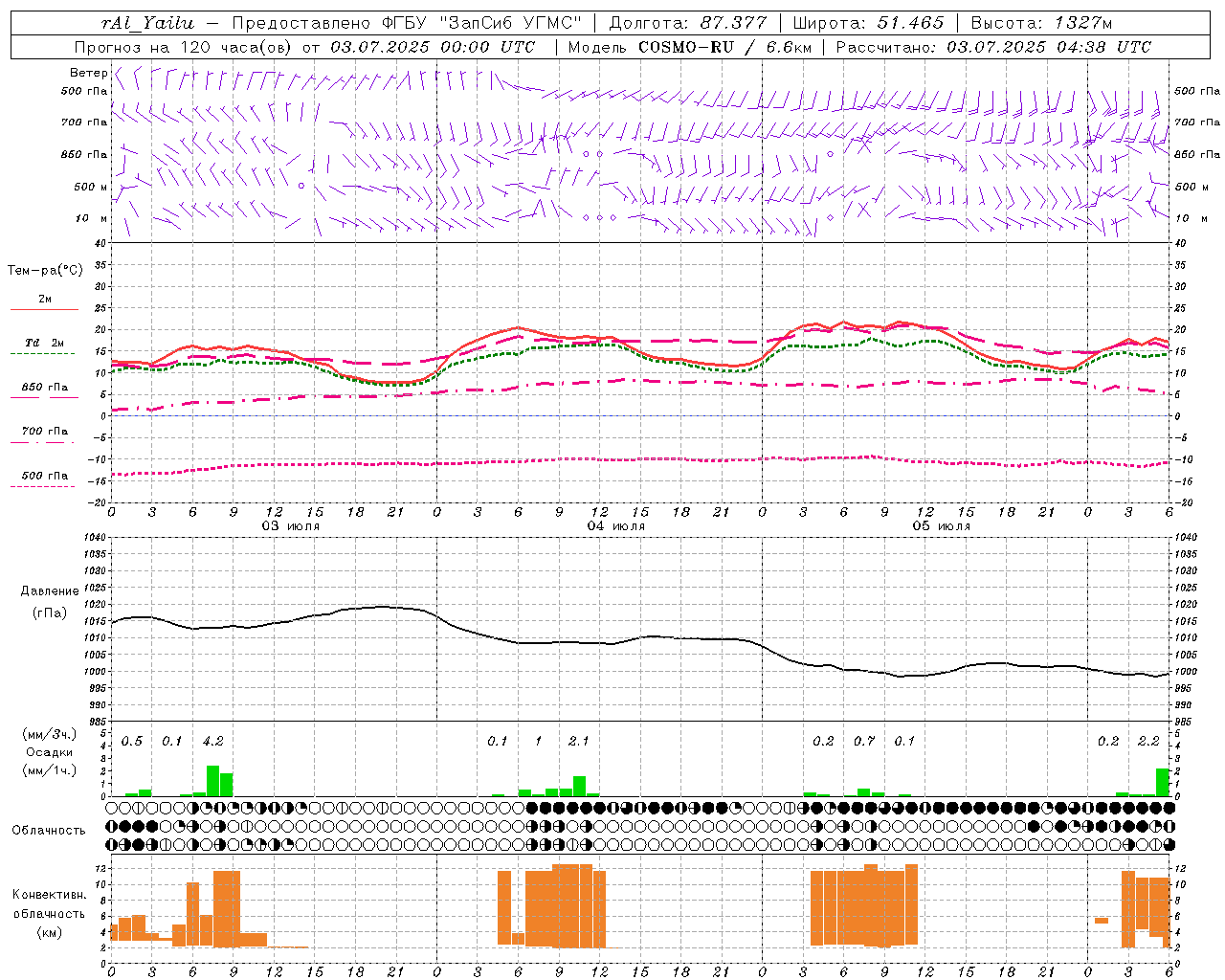The width and height of the screenshot is (1225, 980).
Task: Select the 10 м wind level label on left axis
Action: click(x=91, y=218)
